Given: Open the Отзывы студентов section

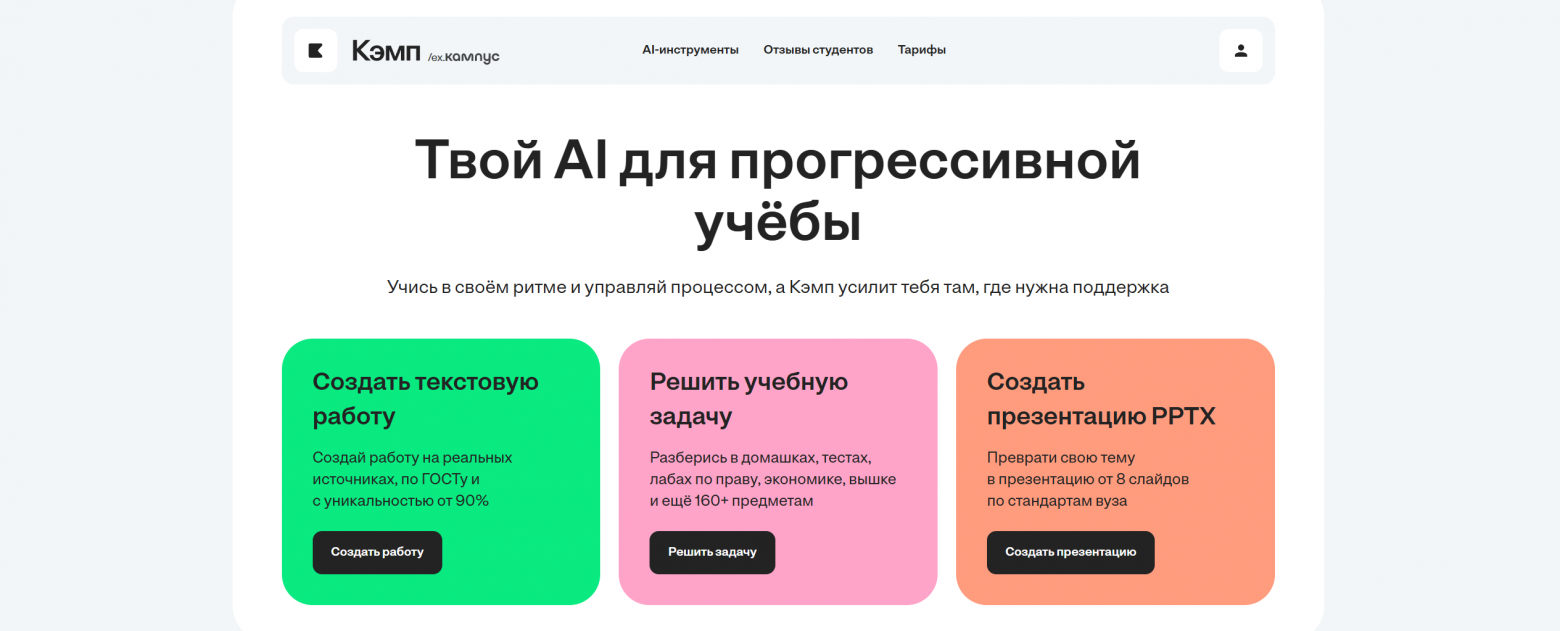Looking at the screenshot, I should [x=818, y=49].
